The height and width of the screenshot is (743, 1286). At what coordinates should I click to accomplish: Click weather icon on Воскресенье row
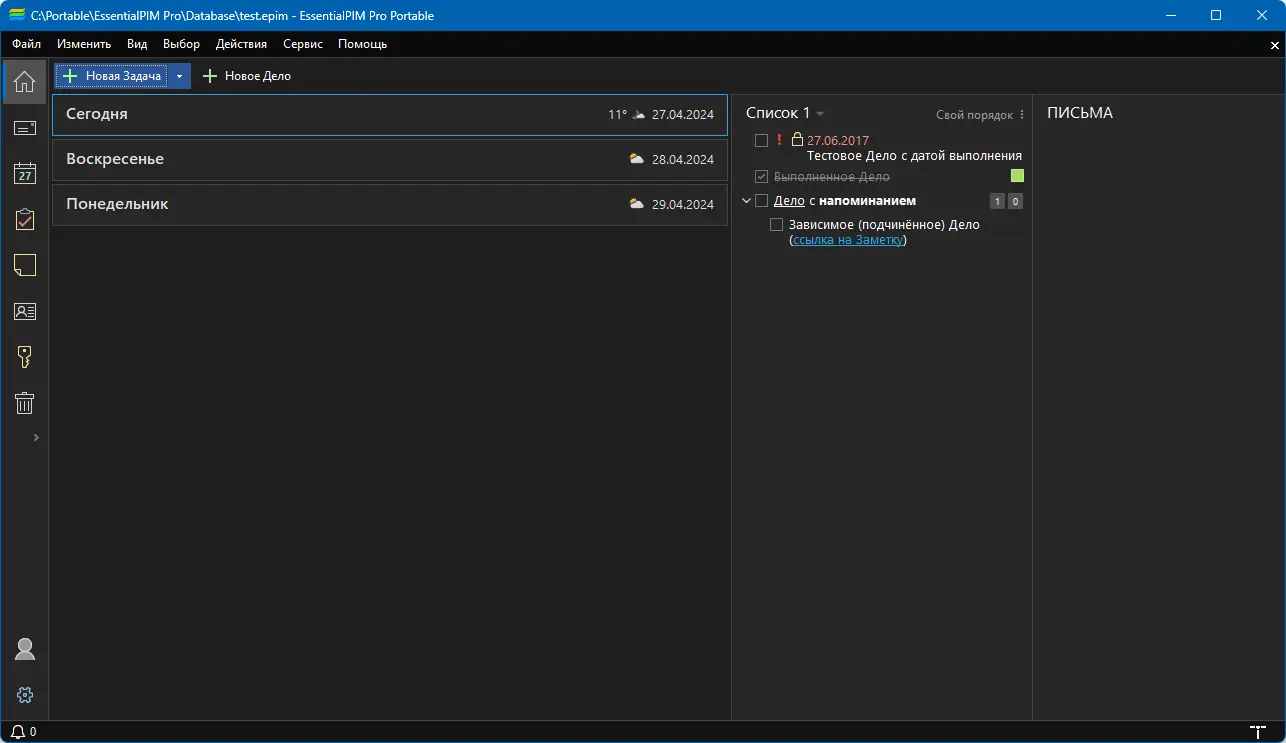pos(636,159)
